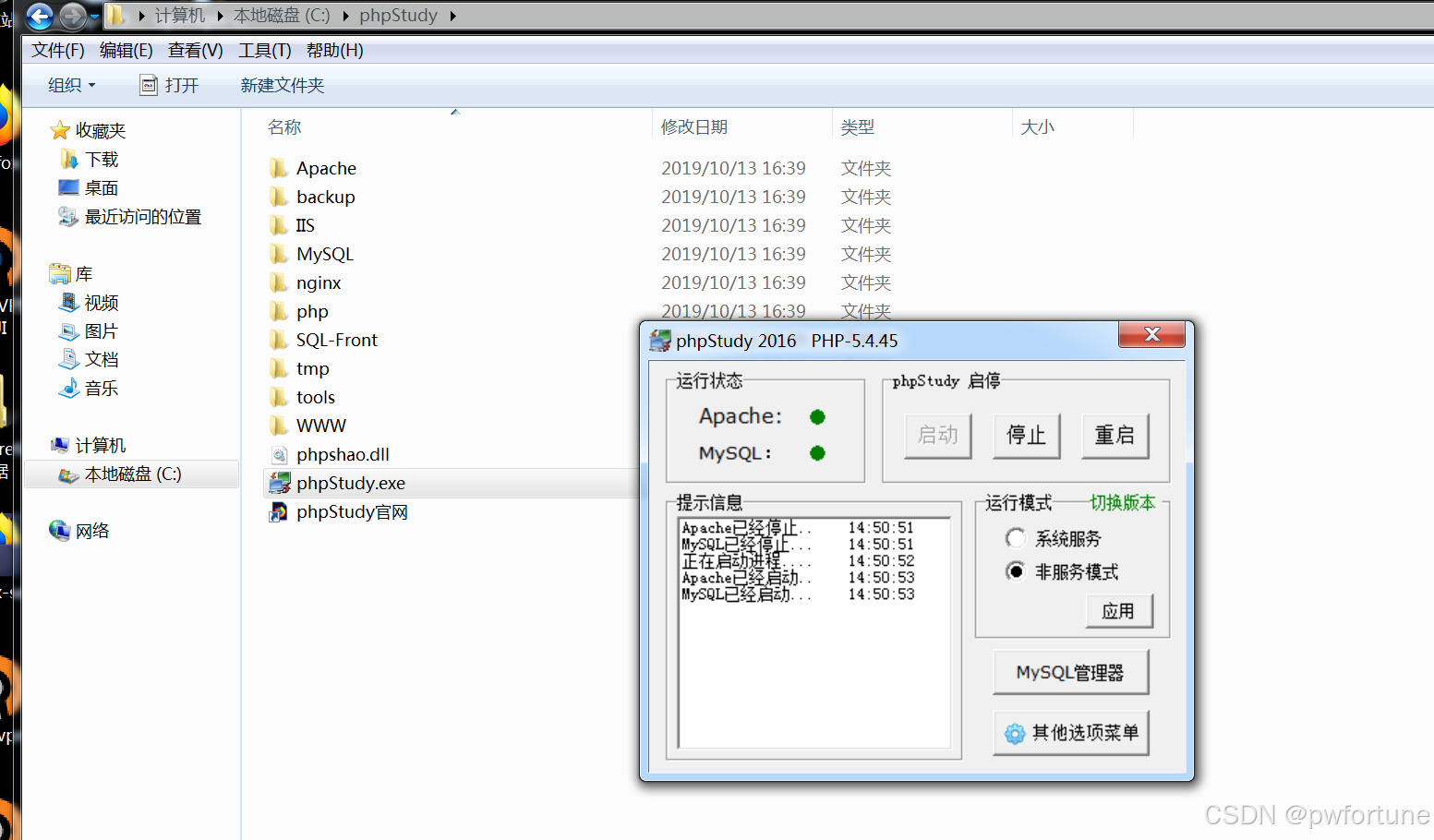This screenshot has width=1434, height=840.
Task: Click the 'MySQL已经启动' log line
Action: tap(798, 594)
